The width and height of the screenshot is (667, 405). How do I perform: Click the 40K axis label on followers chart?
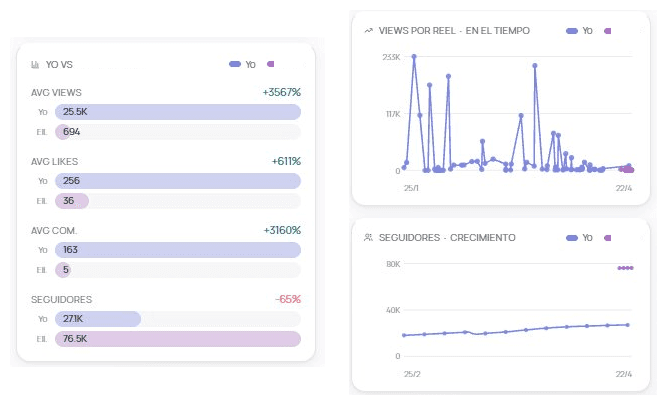click(393, 310)
